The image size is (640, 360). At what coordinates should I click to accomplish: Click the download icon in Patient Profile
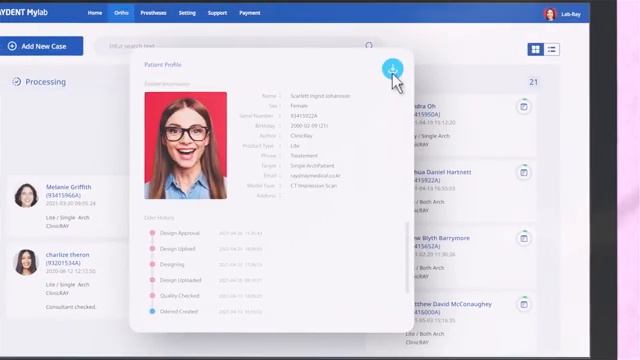(392, 69)
